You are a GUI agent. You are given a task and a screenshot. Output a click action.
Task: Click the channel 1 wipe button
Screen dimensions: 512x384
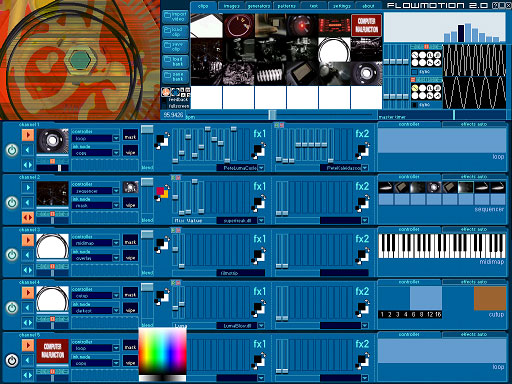click(130, 152)
